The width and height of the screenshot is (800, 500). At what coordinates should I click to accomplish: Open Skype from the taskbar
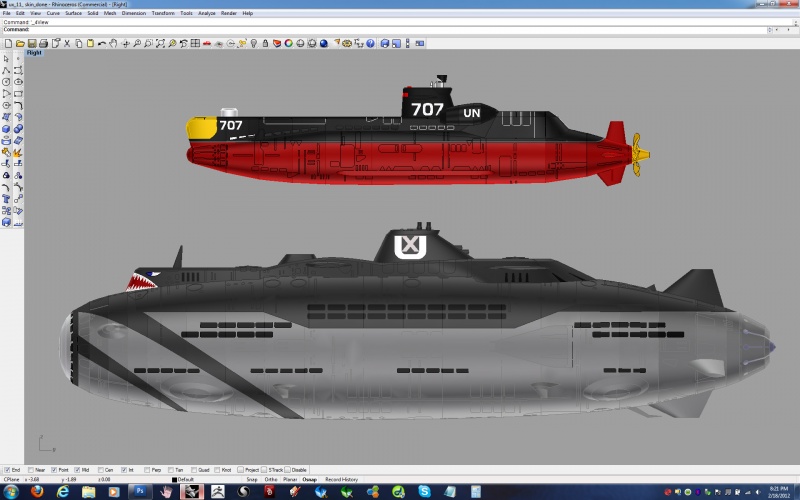(x=424, y=492)
